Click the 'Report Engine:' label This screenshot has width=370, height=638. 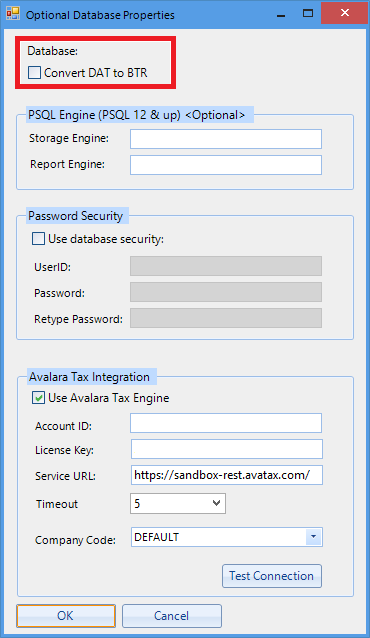[67, 164]
